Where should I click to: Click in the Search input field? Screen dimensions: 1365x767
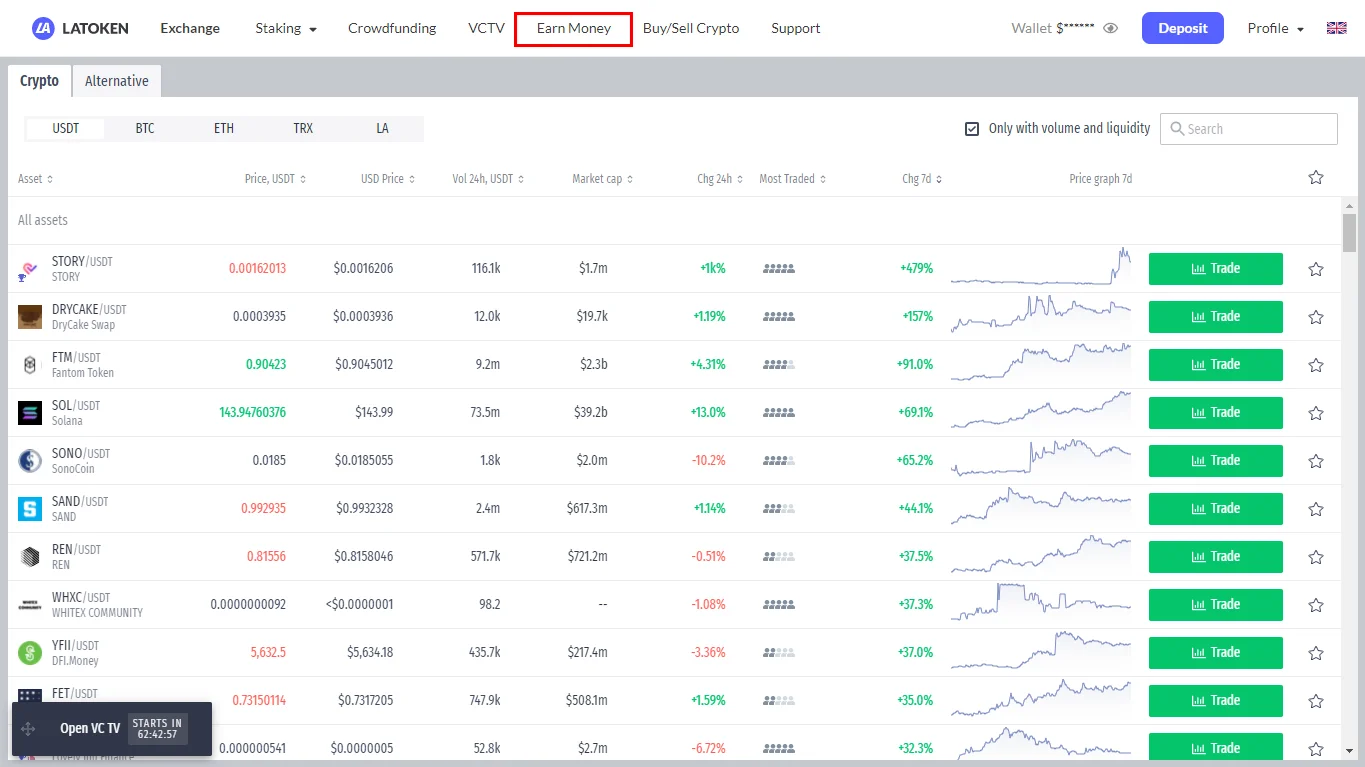click(1249, 129)
